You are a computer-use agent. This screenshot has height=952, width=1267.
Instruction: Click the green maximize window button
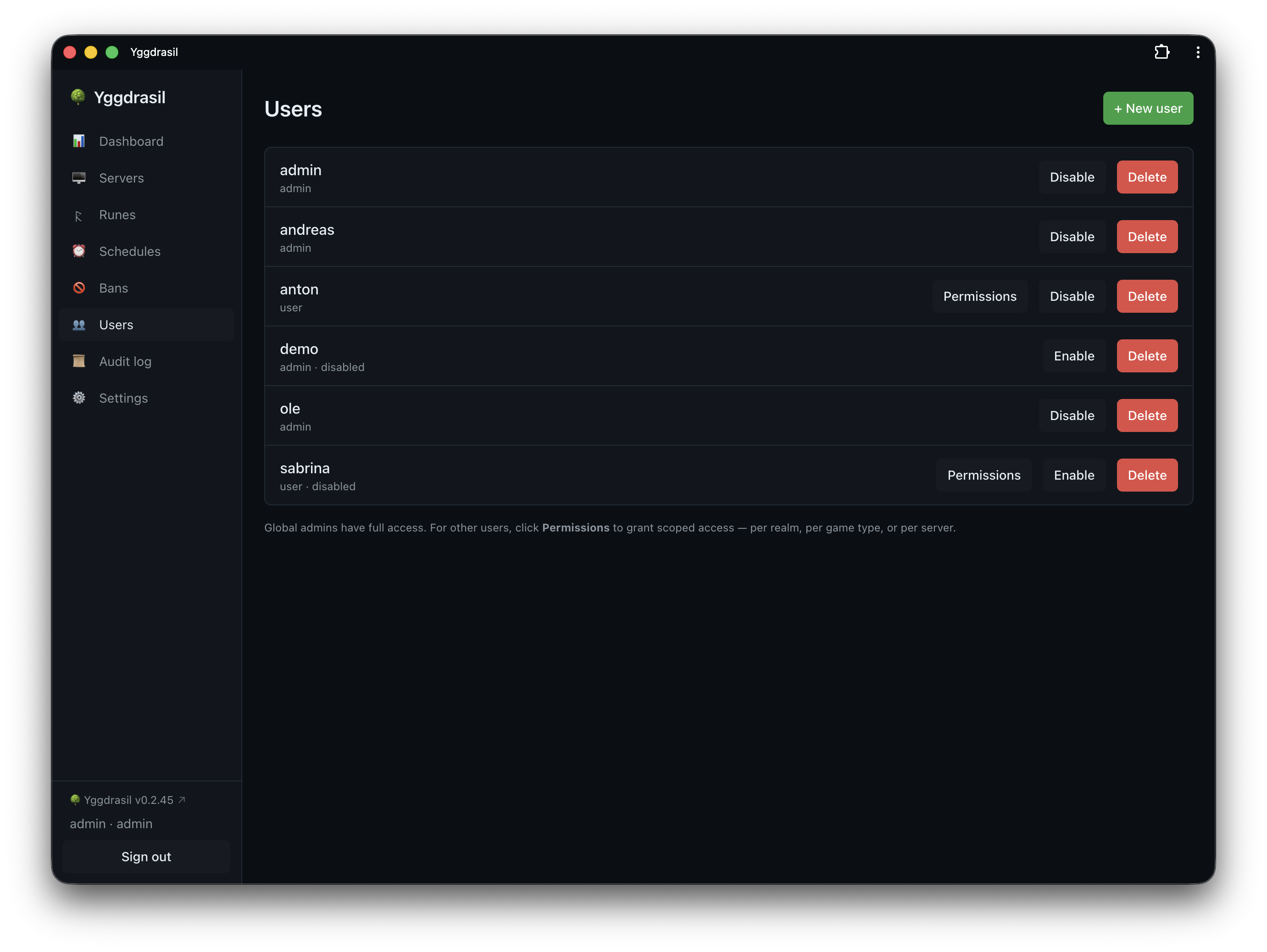point(112,52)
